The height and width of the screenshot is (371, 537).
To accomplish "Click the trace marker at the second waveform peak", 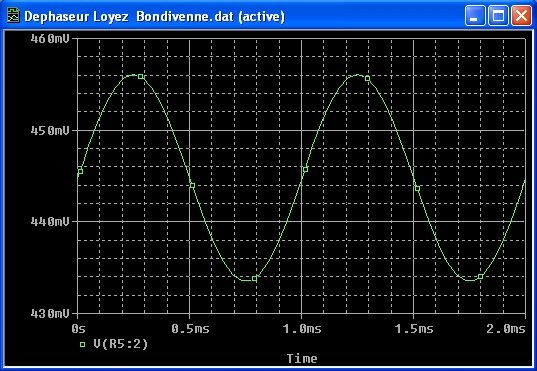I will (x=367, y=78).
